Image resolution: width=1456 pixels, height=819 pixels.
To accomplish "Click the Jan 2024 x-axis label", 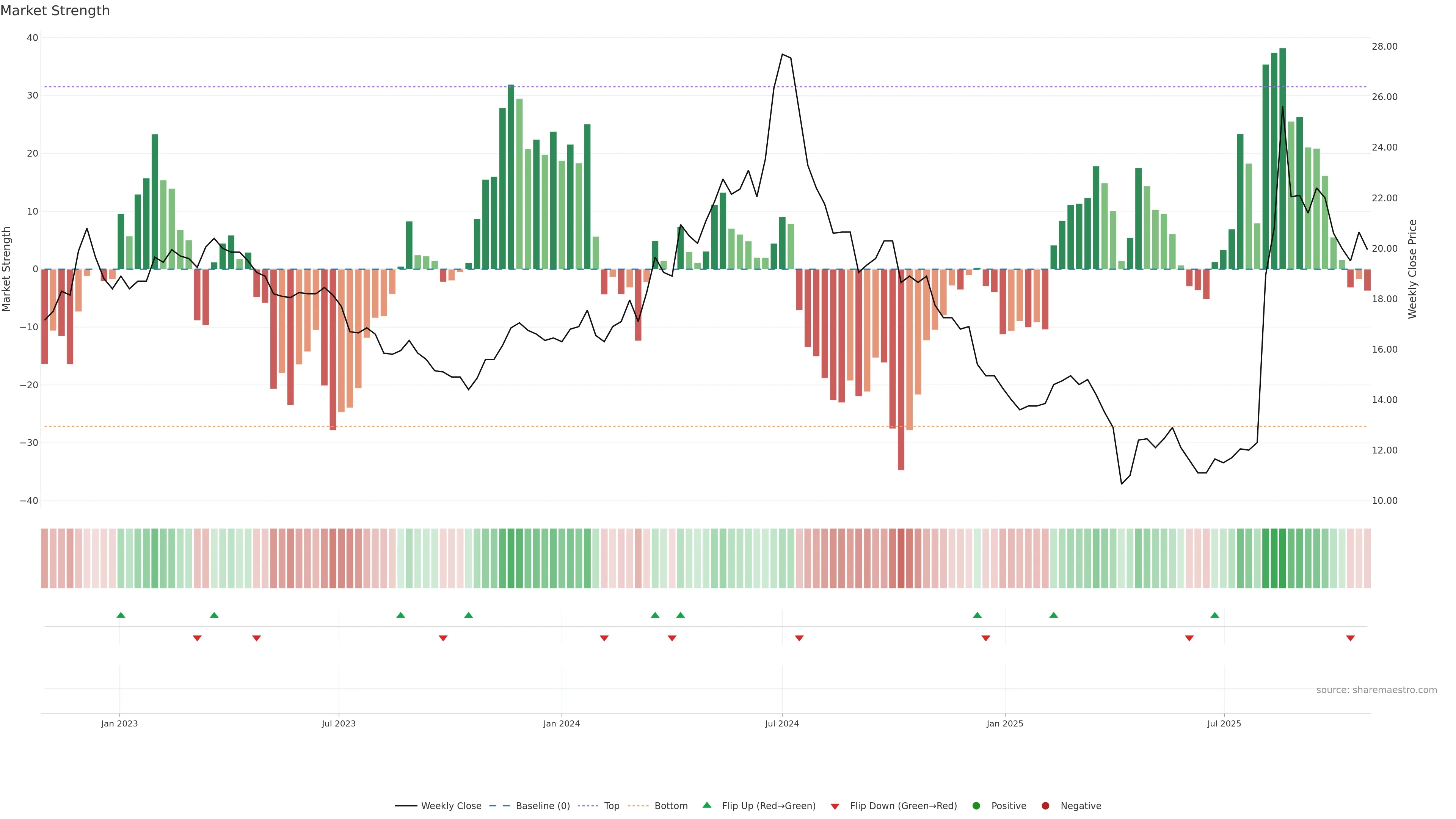I will tap(561, 723).
